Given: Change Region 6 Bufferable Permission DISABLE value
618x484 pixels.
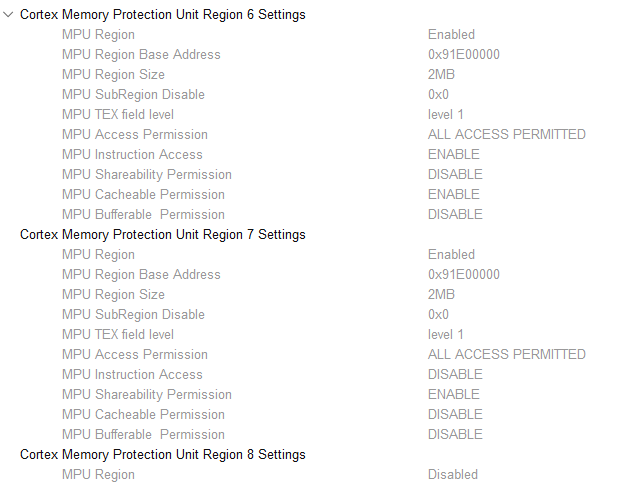Looking at the screenshot, I should pyautogui.click(x=455, y=215).
